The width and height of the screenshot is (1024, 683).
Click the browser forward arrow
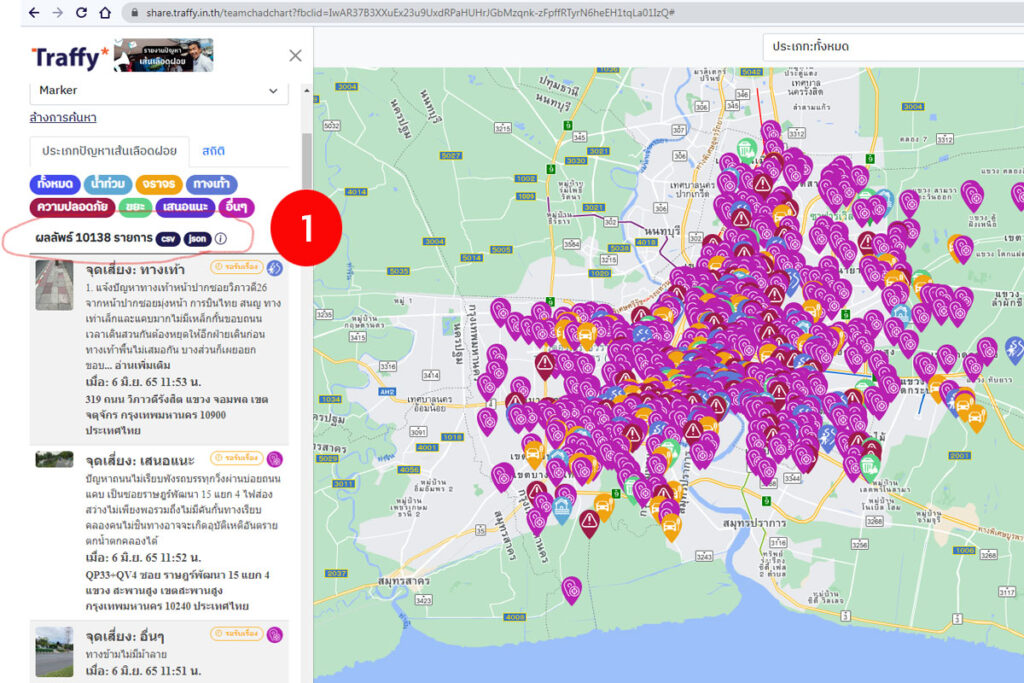tap(57, 12)
